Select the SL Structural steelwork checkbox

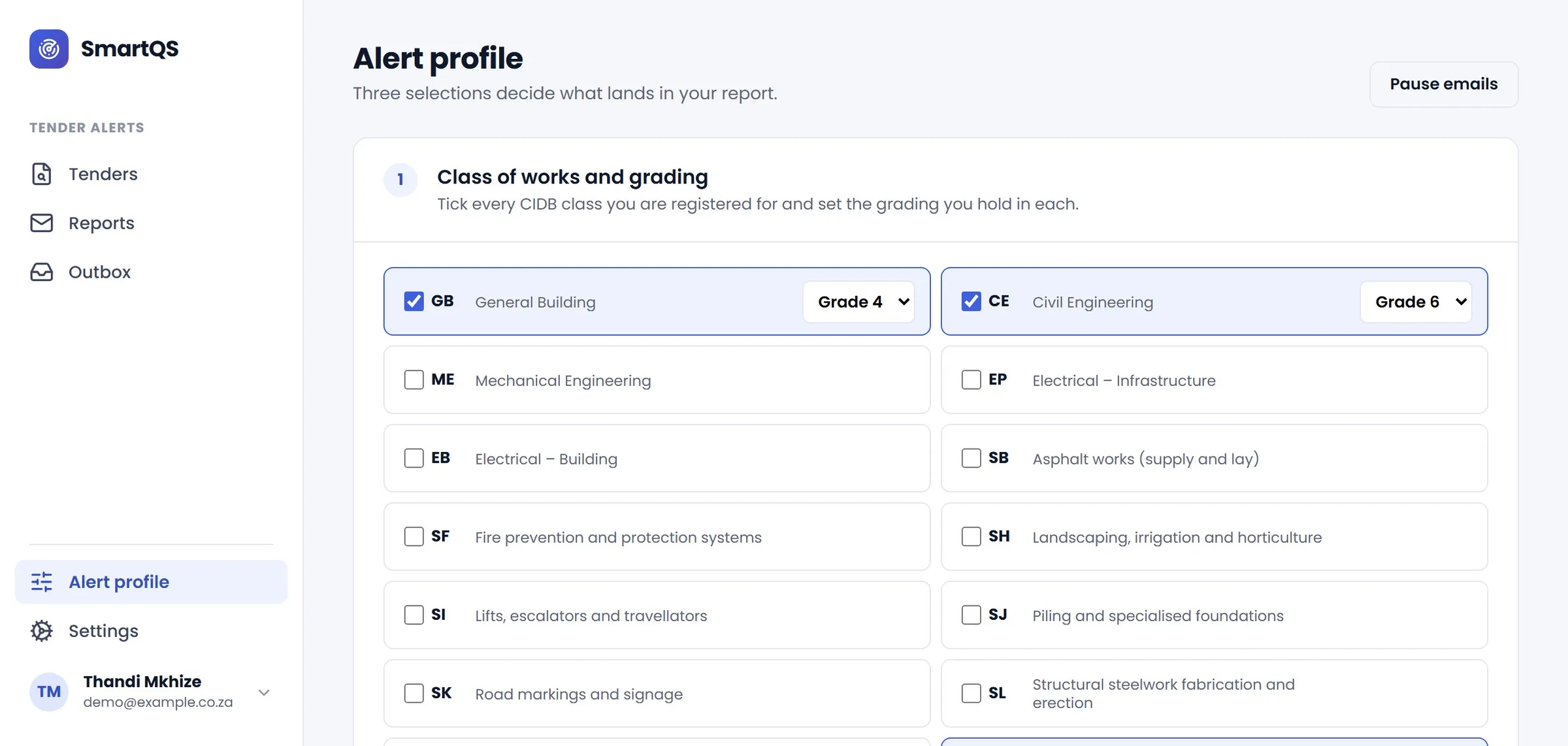point(971,693)
